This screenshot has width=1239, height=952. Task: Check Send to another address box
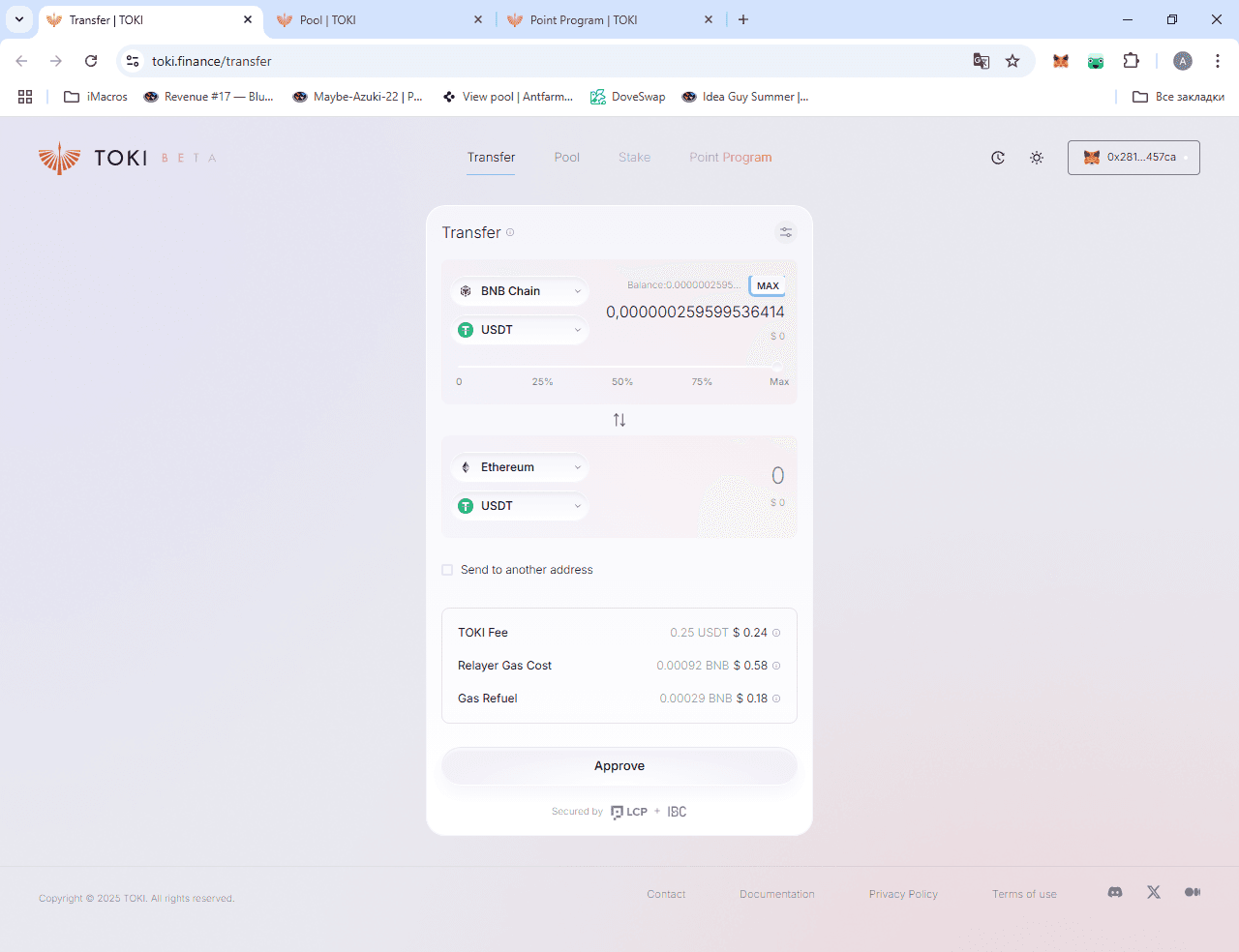447,570
